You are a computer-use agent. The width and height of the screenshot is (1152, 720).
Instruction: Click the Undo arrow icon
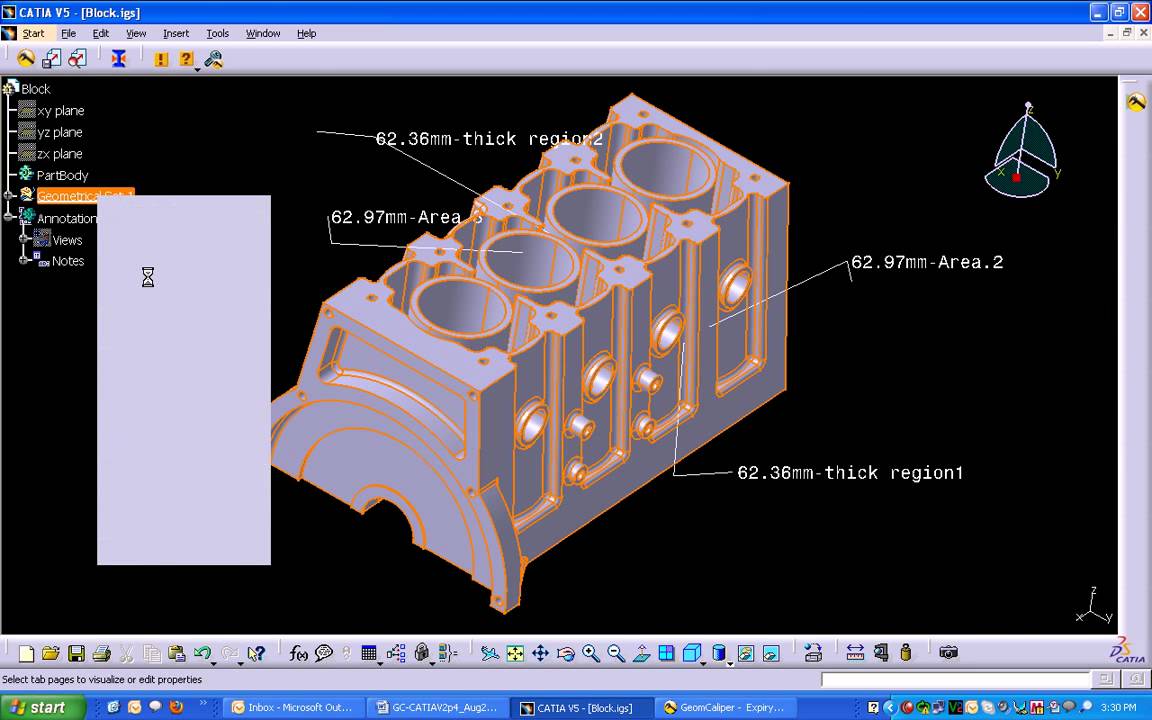tap(202, 652)
